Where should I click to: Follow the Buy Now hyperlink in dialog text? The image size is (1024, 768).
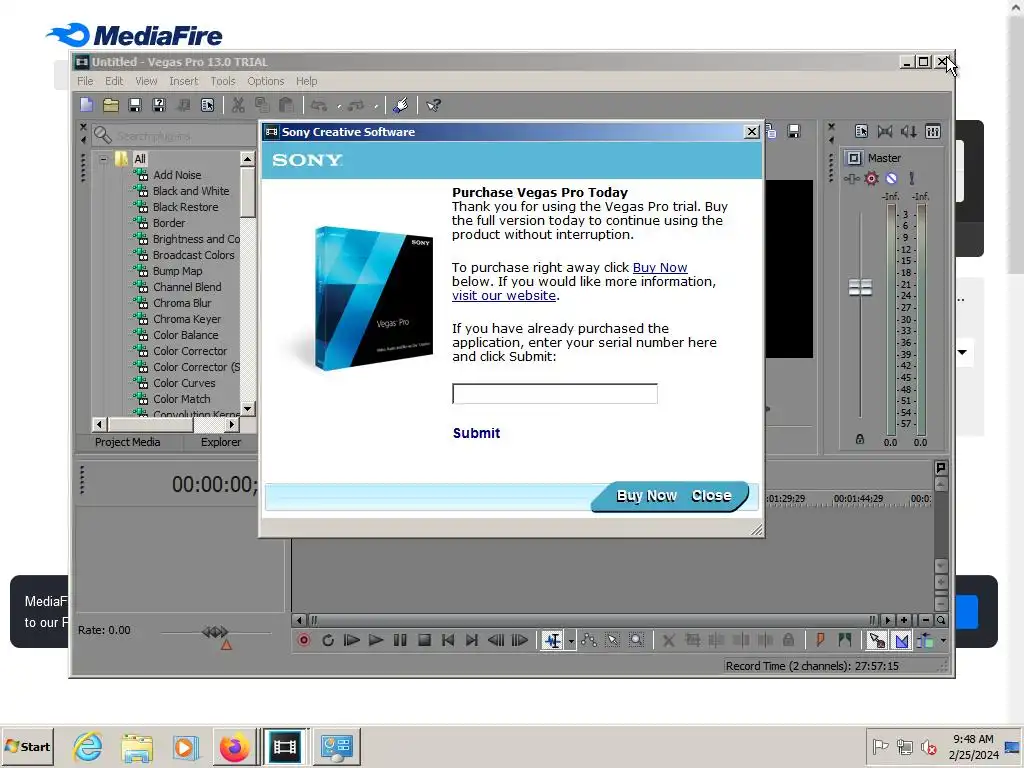coord(660,267)
